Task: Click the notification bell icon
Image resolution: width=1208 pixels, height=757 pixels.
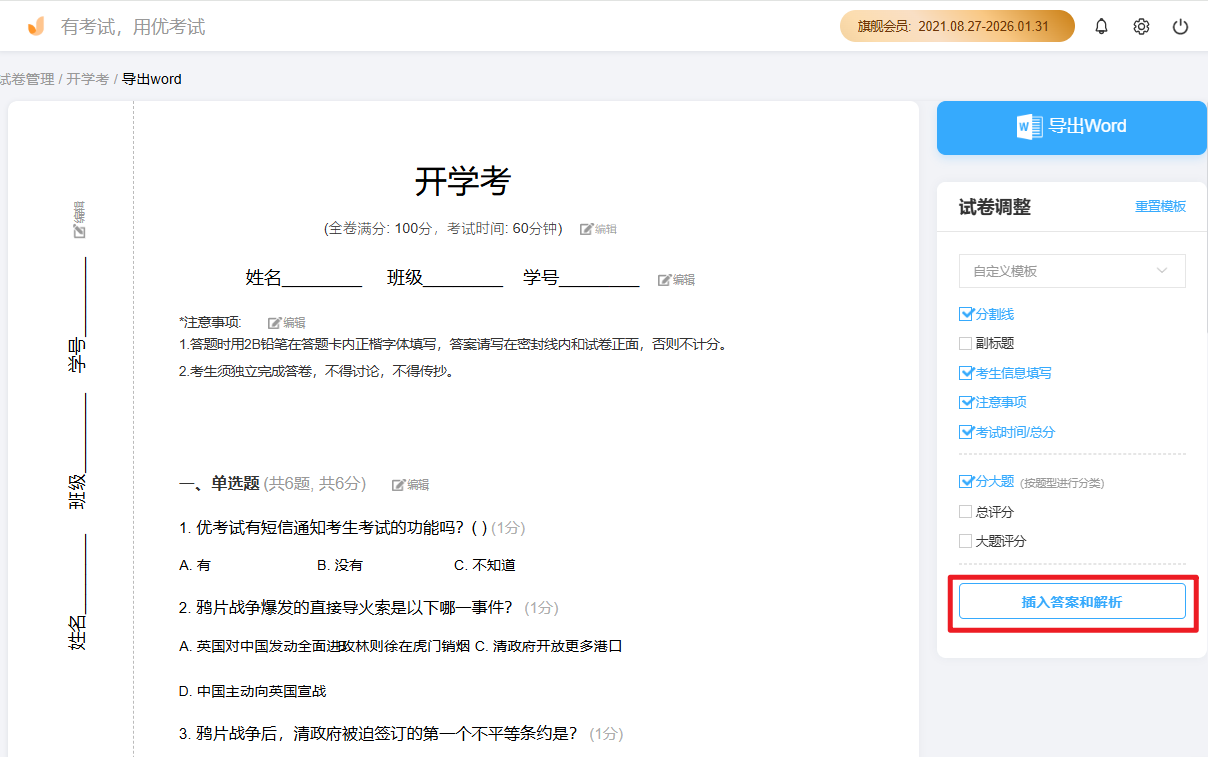Action: click(x=1101, y=27)
